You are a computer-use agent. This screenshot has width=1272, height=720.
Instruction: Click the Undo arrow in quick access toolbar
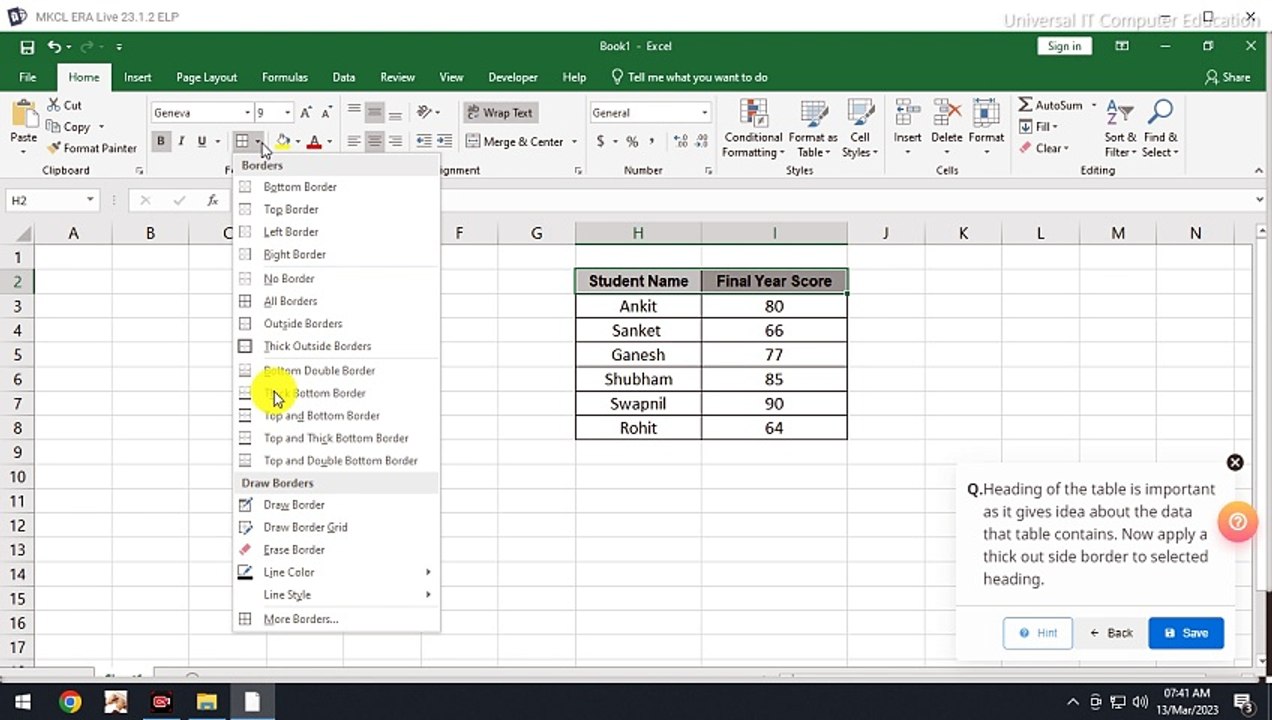(x=53, y=46)
